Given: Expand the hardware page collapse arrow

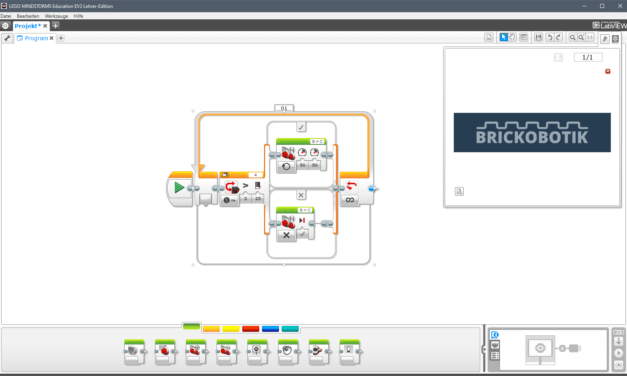Looking at the screenshot, I should click(484, 349).
